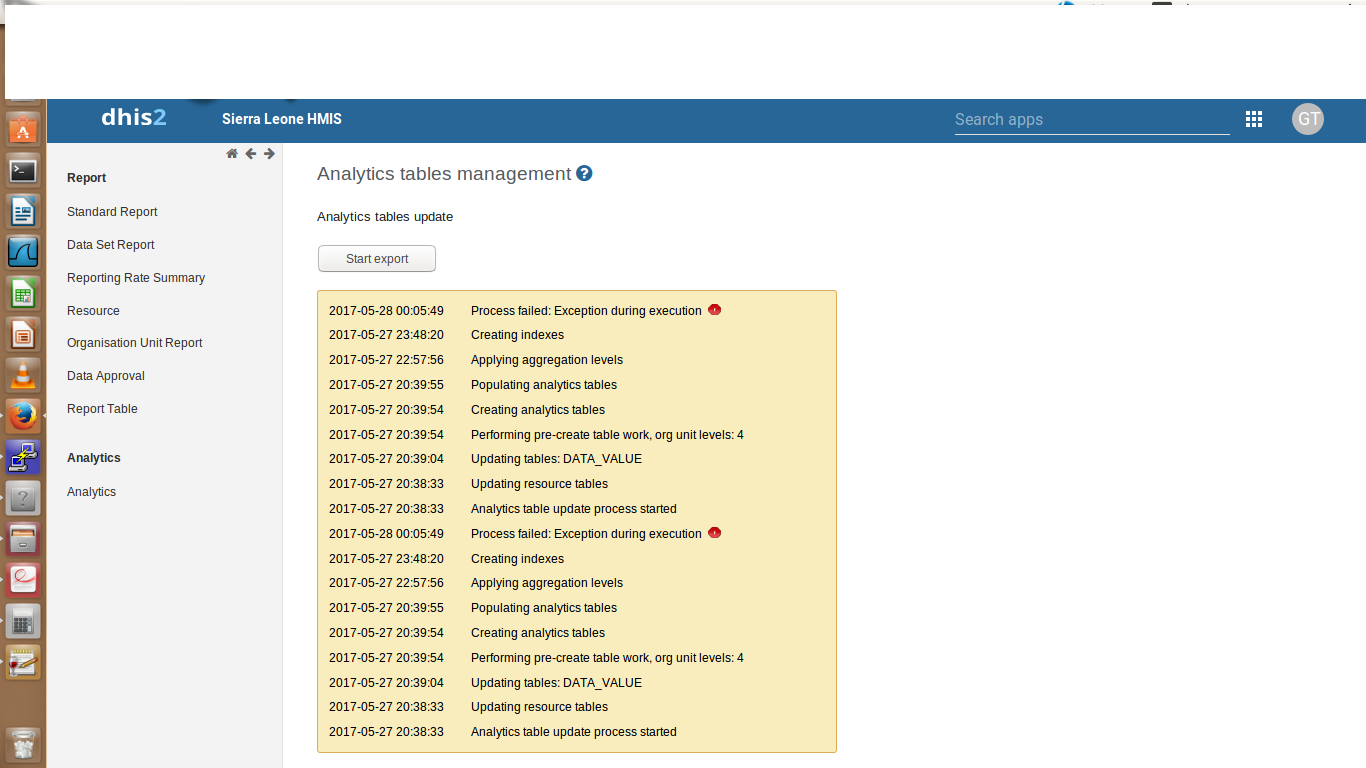This screenshot has width=1366, height=768.
Task: Click the Analytics tables update text
Action: [385, 217]
